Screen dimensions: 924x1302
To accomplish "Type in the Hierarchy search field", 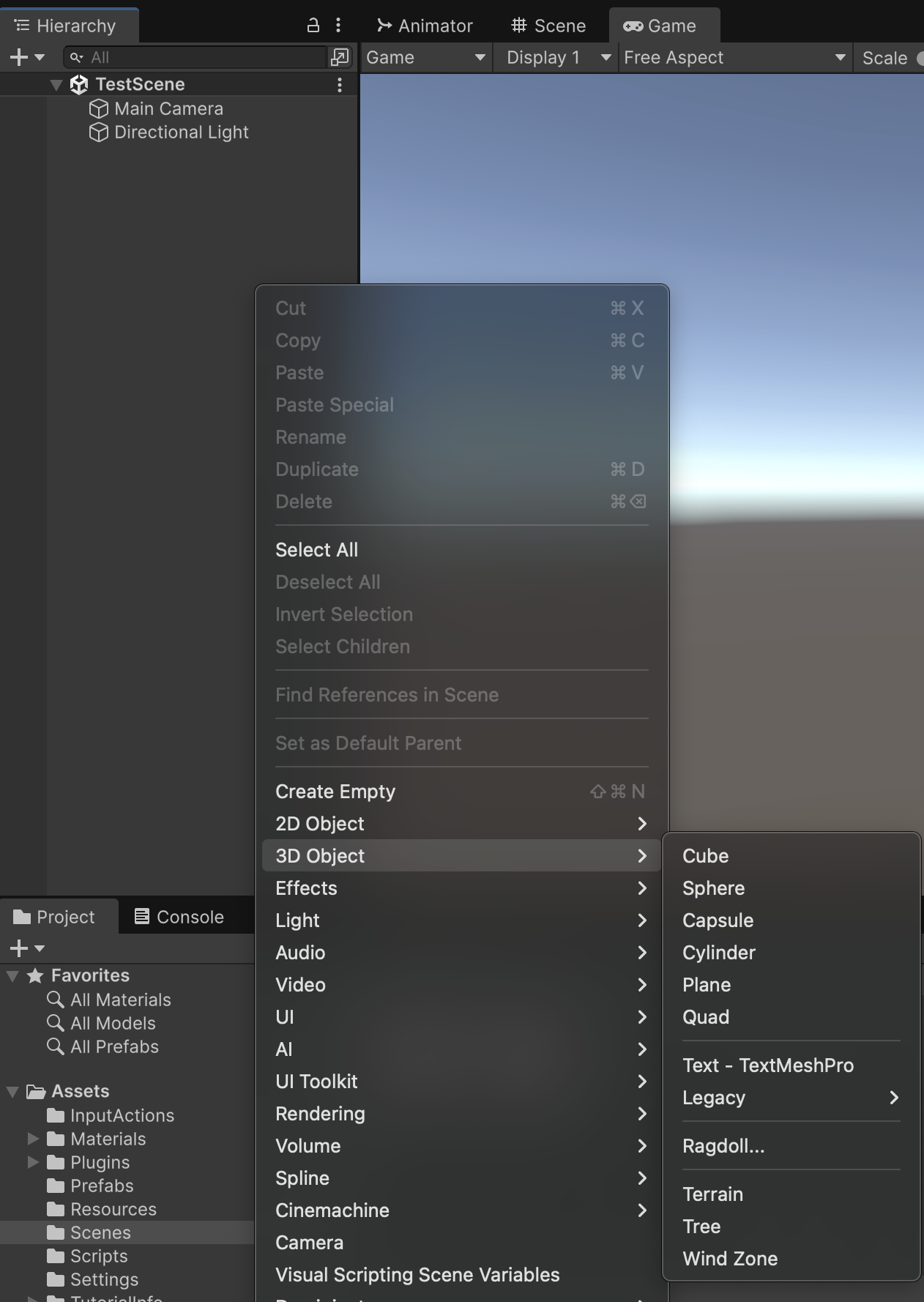I will click(205, 57).
